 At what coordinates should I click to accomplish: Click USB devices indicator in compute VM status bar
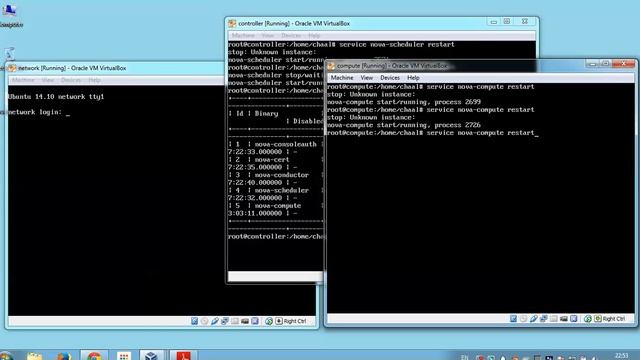point(533,318)
